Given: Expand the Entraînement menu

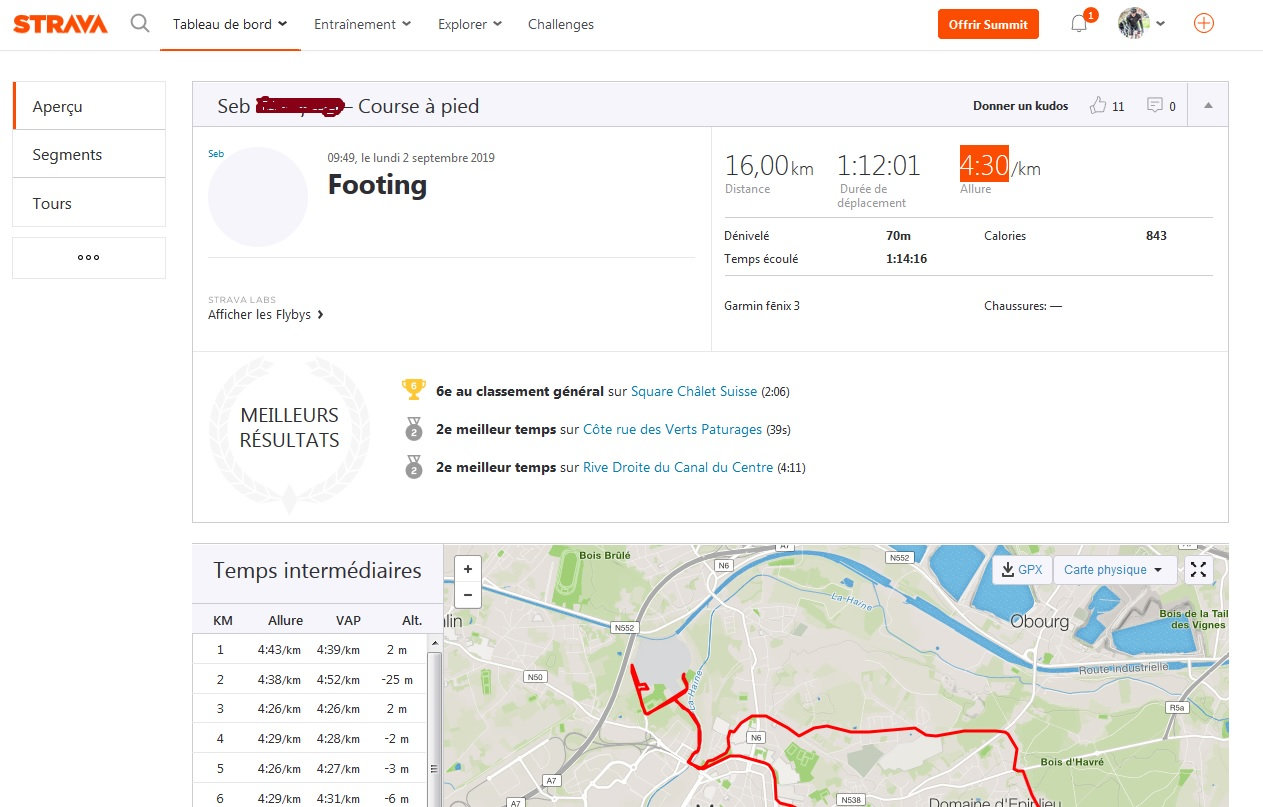Looking at the screenshot, I should (x=362, y=24).
